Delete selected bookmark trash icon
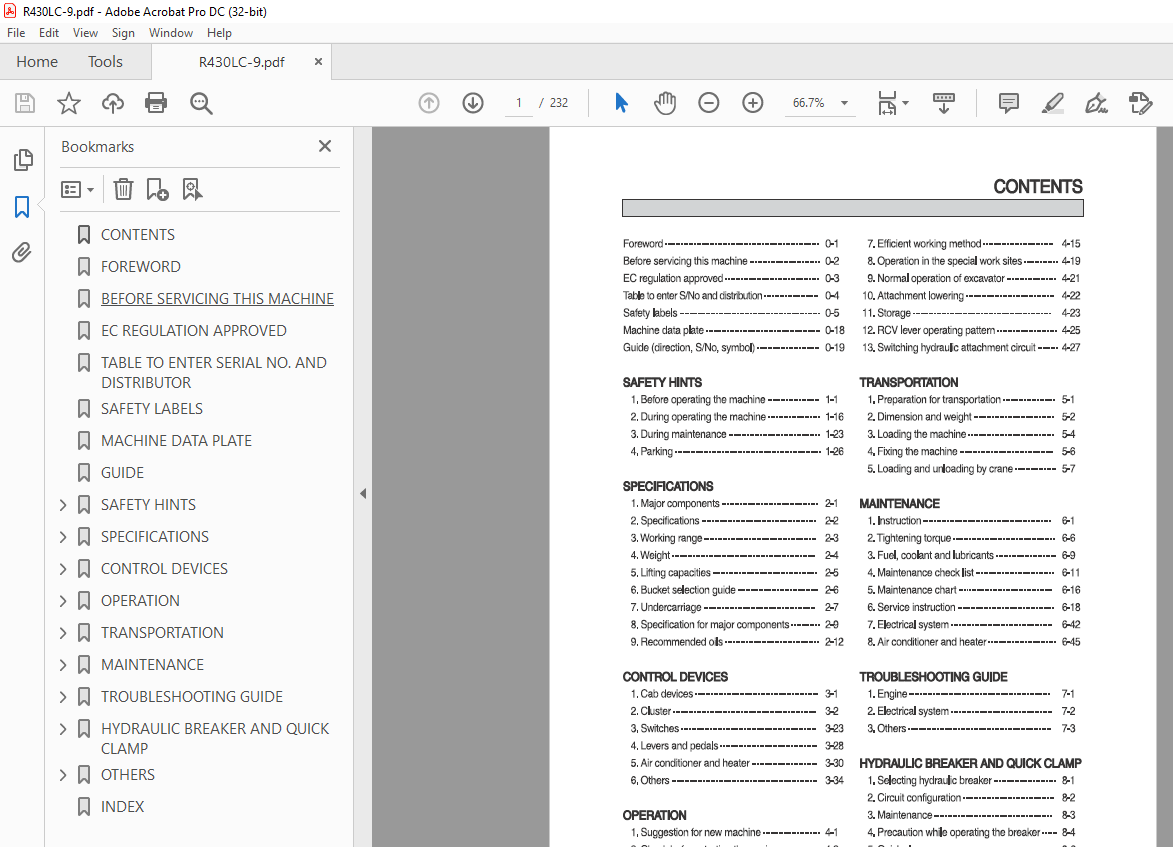Image resolution: width=1173 pixels, height=847 pixels. pos(123,189)
